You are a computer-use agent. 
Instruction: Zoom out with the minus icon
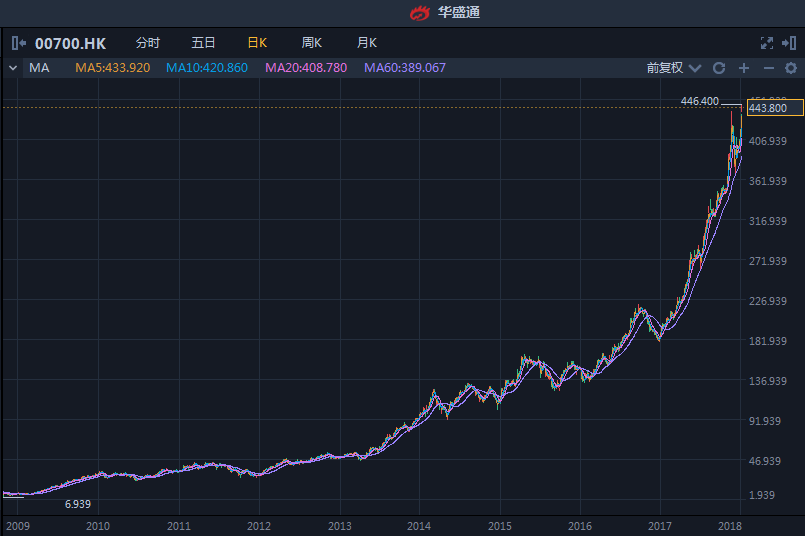point(768,68)
